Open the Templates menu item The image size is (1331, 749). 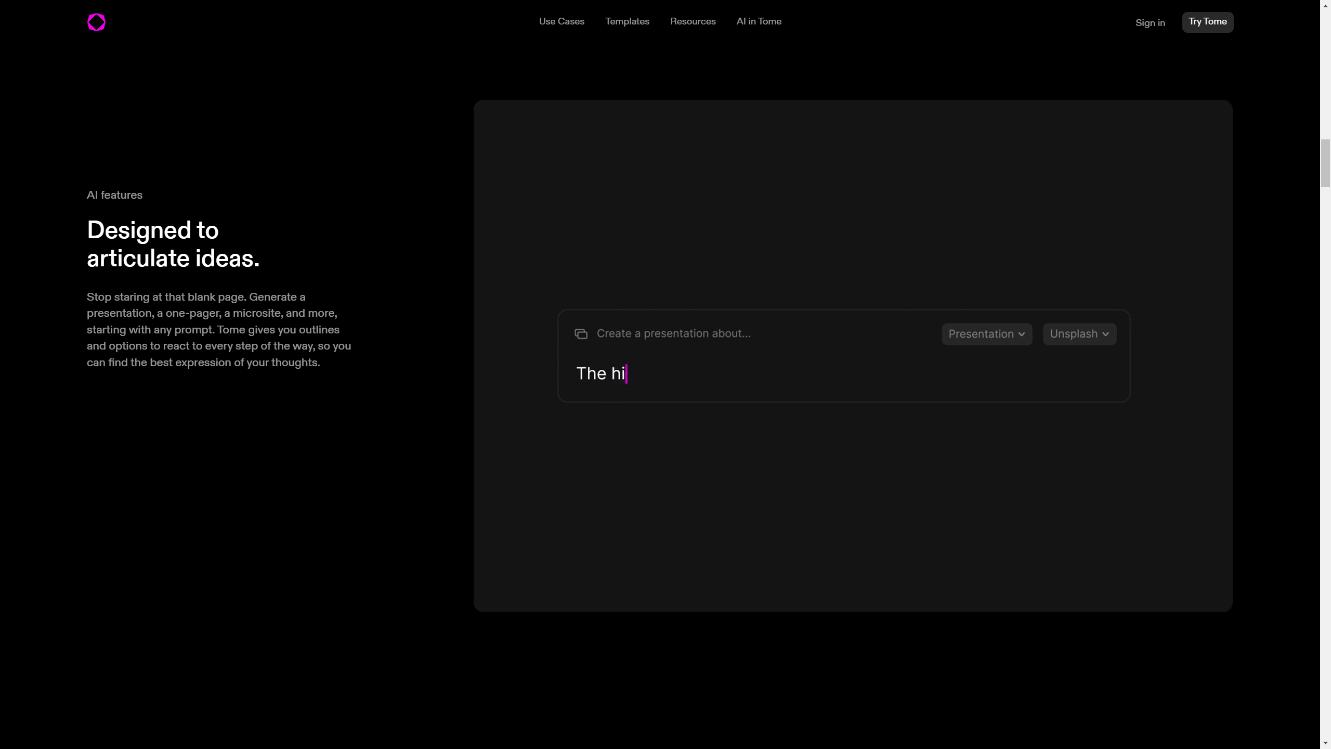[627, 21]
